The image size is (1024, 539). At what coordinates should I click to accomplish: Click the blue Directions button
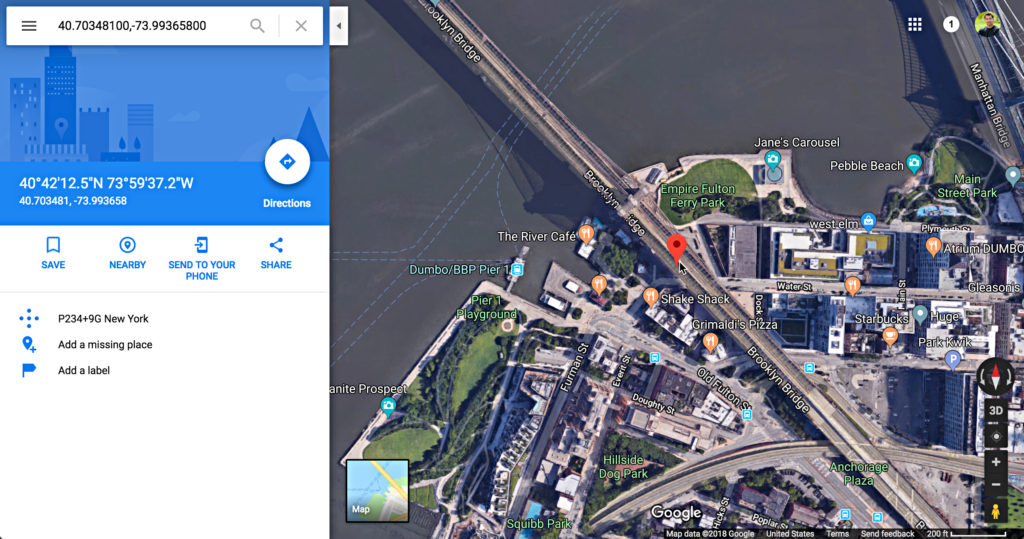(x=287, y=162)
